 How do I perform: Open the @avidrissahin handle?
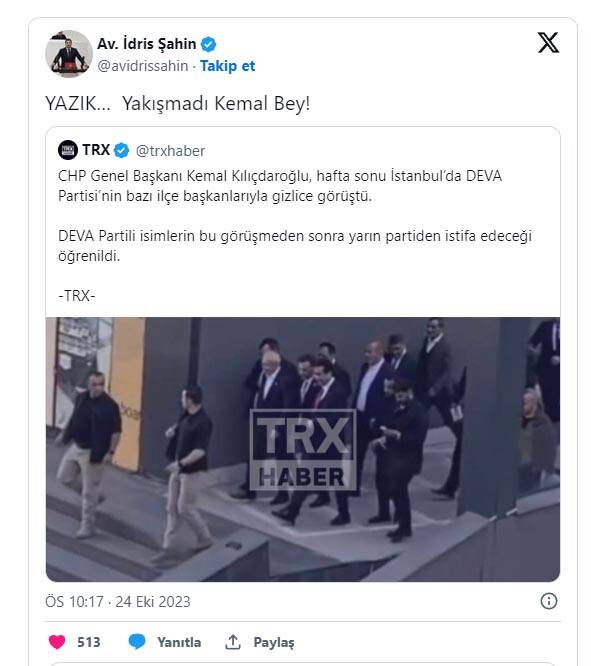pos(143,66)
